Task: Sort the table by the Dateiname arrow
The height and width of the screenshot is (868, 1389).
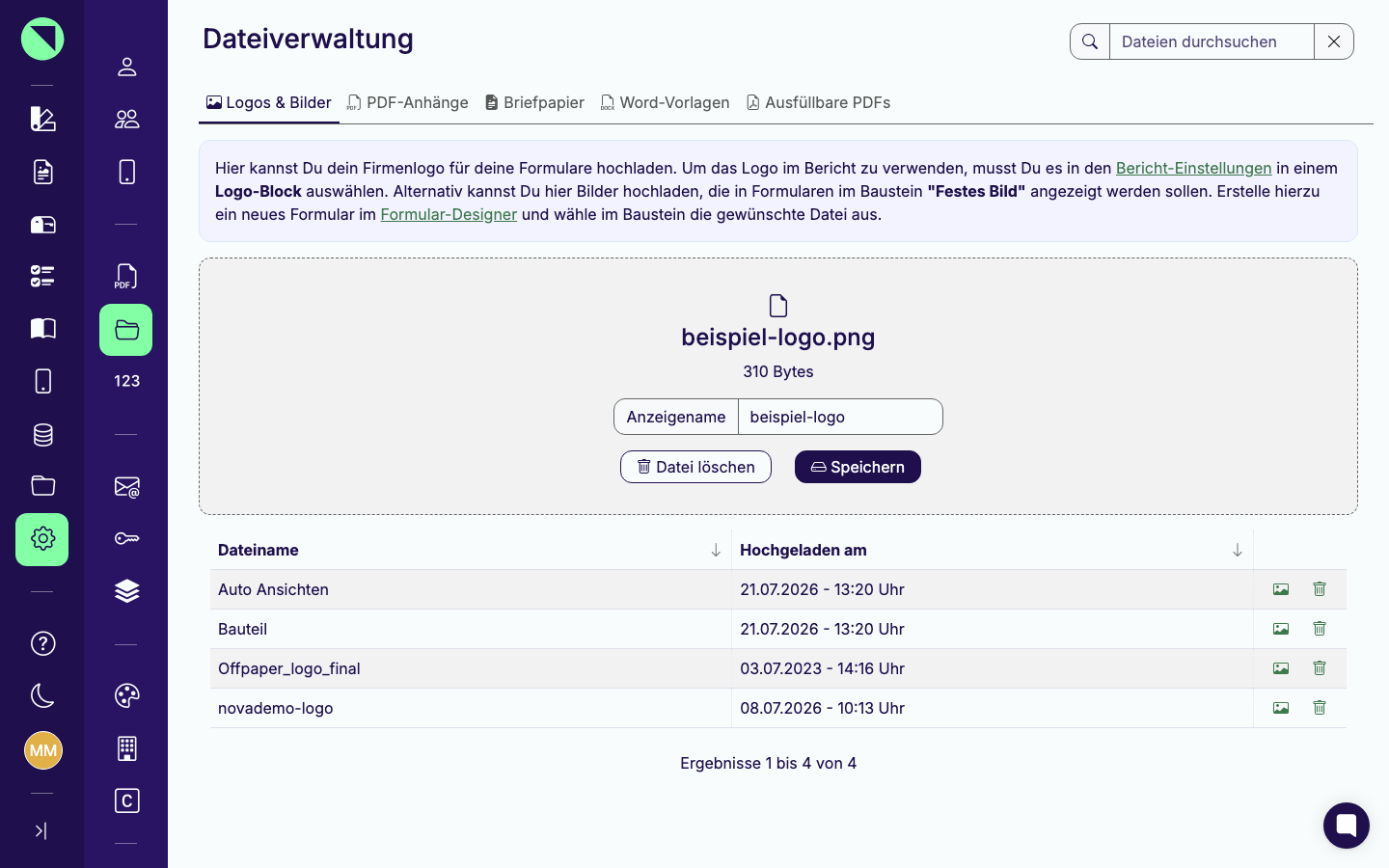Action: [x=716, y=550]
